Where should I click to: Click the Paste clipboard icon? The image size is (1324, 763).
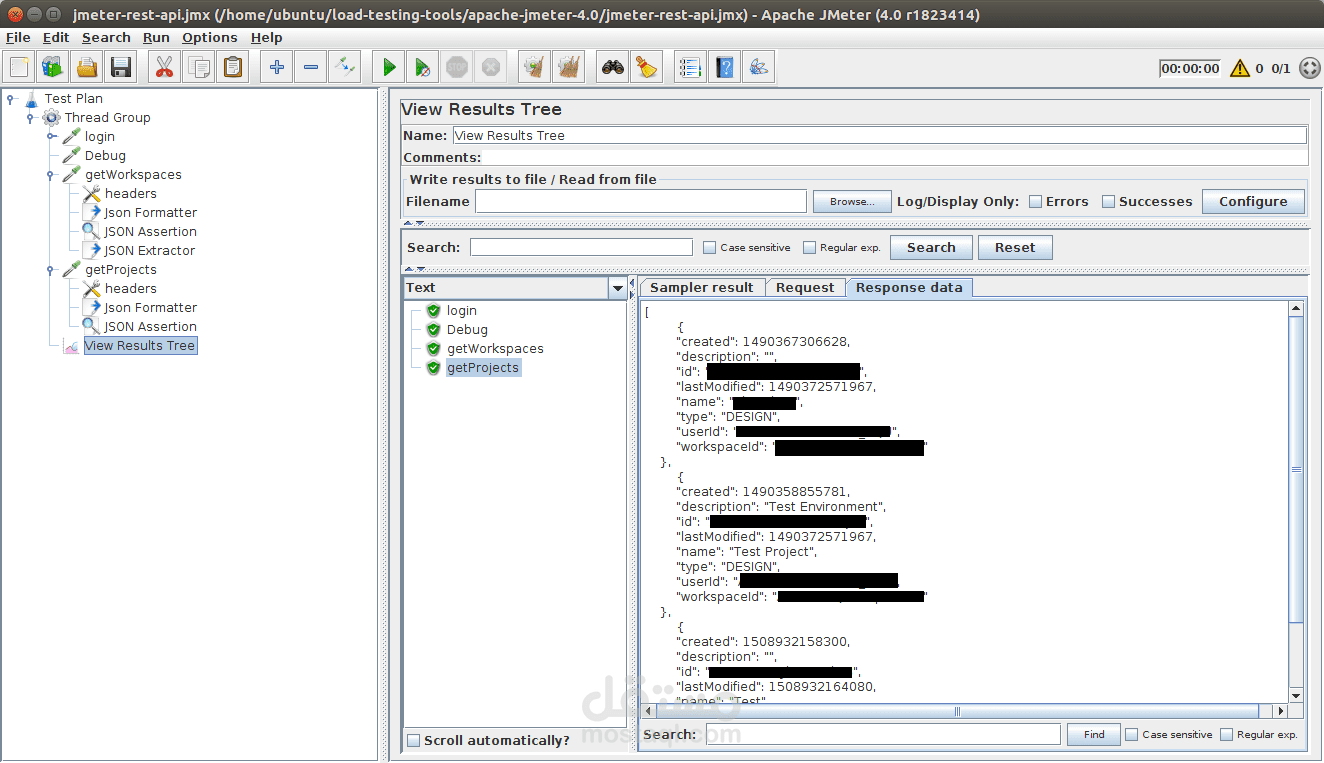pyautogui.click(x=233, y=67)
